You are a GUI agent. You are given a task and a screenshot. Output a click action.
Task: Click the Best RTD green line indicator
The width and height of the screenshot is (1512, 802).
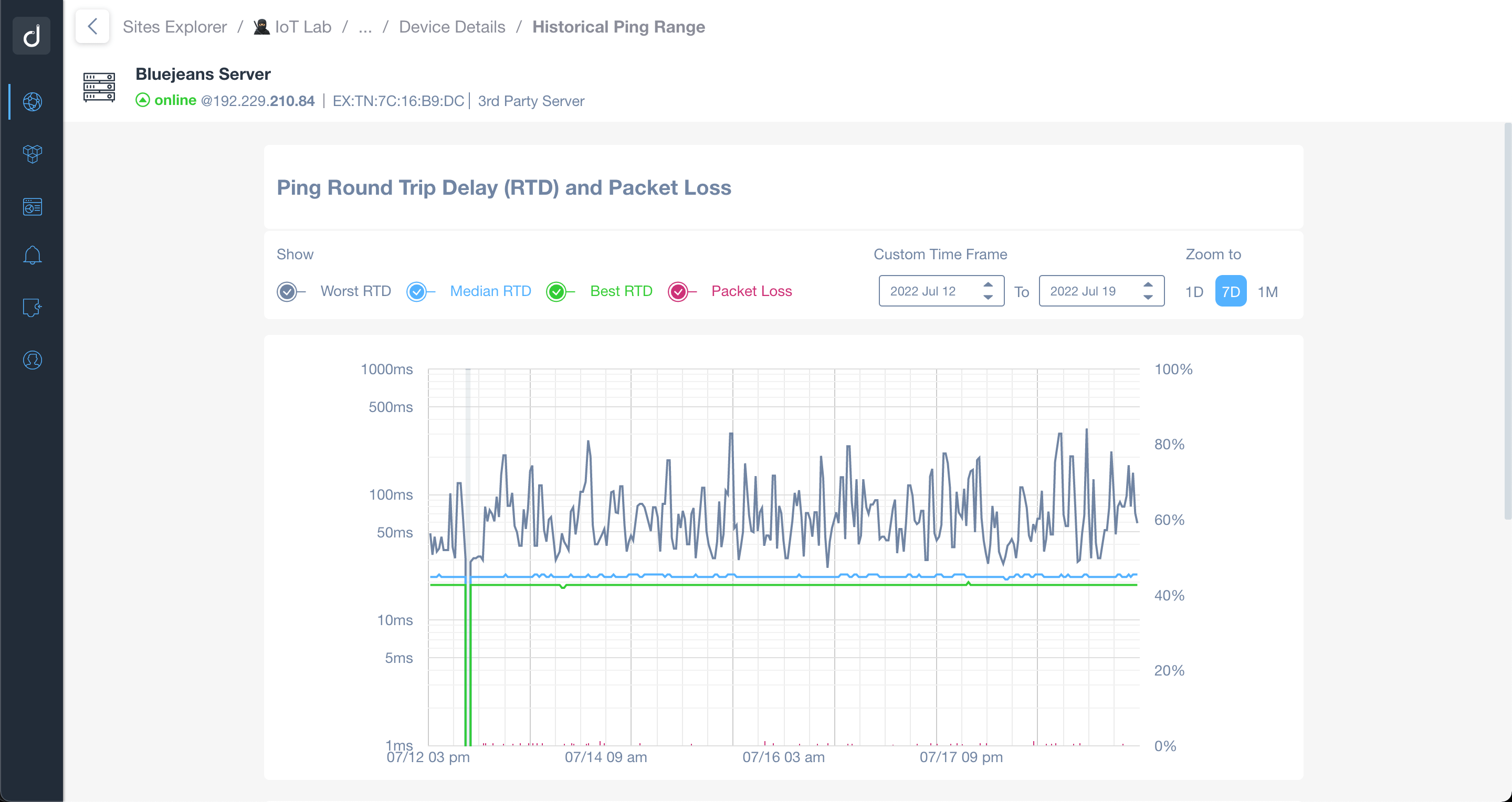click(556, 292)
